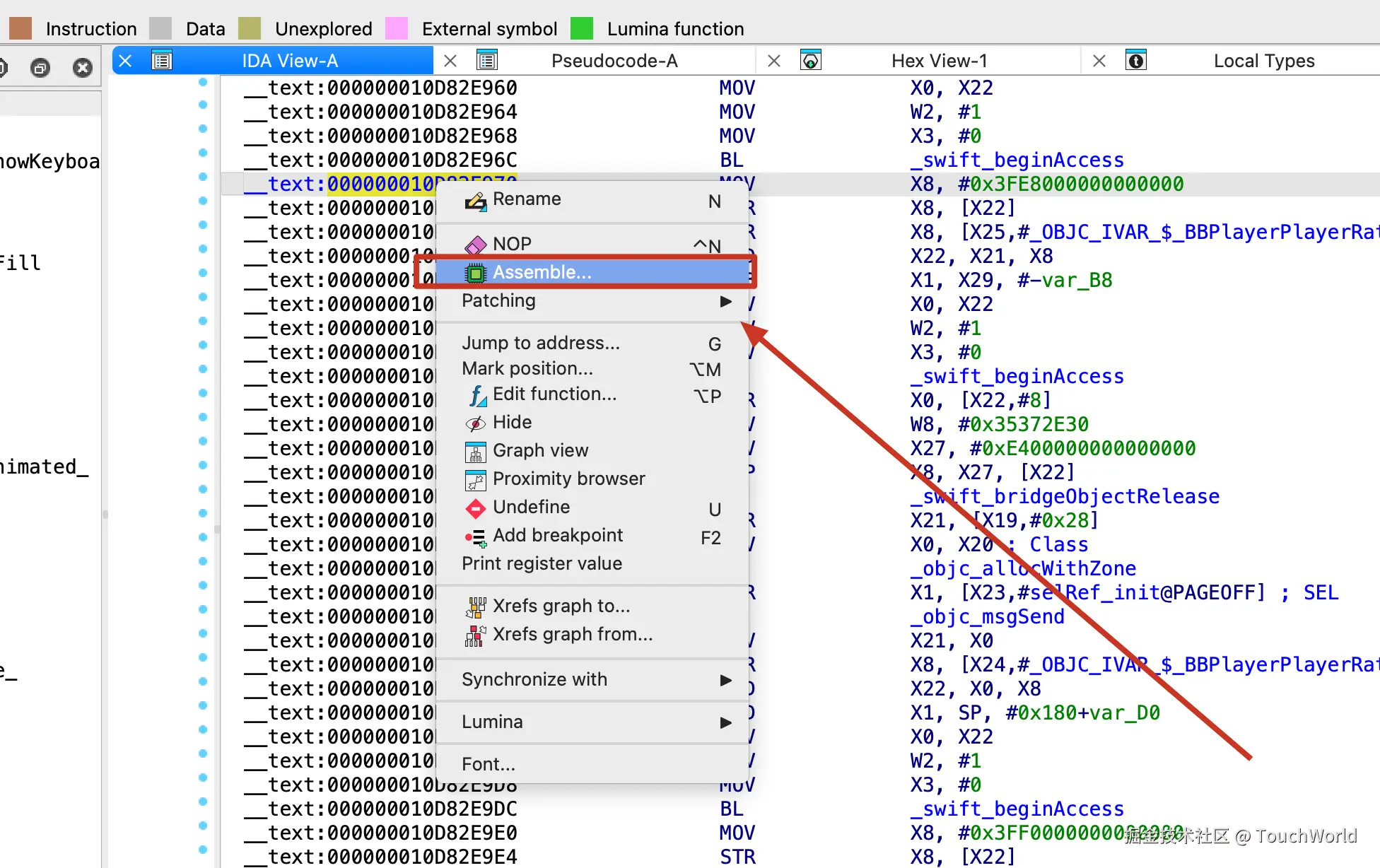The width and height of the screenshot is (1380, 868).
Task: Click the Undefine red diamond icon
Action: click(x=475, y=508)
